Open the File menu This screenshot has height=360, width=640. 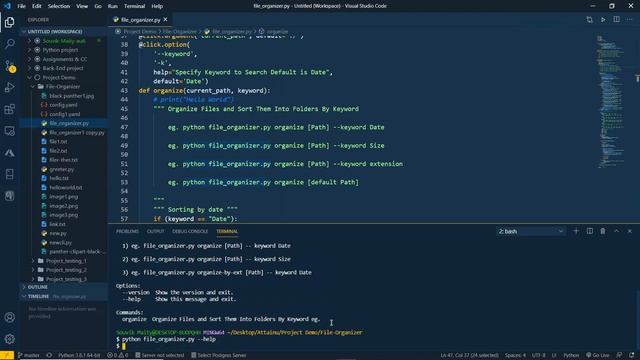[21, 6]
